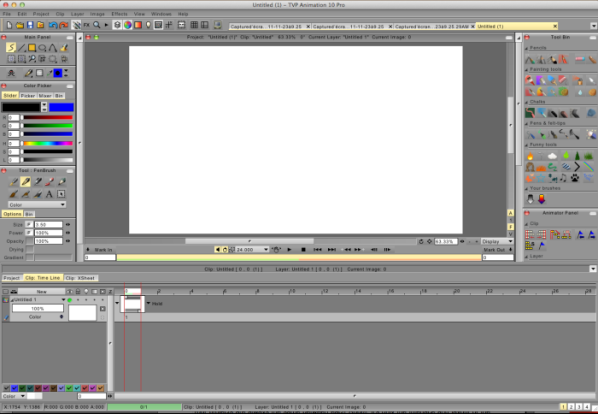Switch to the Picker tab
This screenshot has height=414, width=598.
pos(28,96)
